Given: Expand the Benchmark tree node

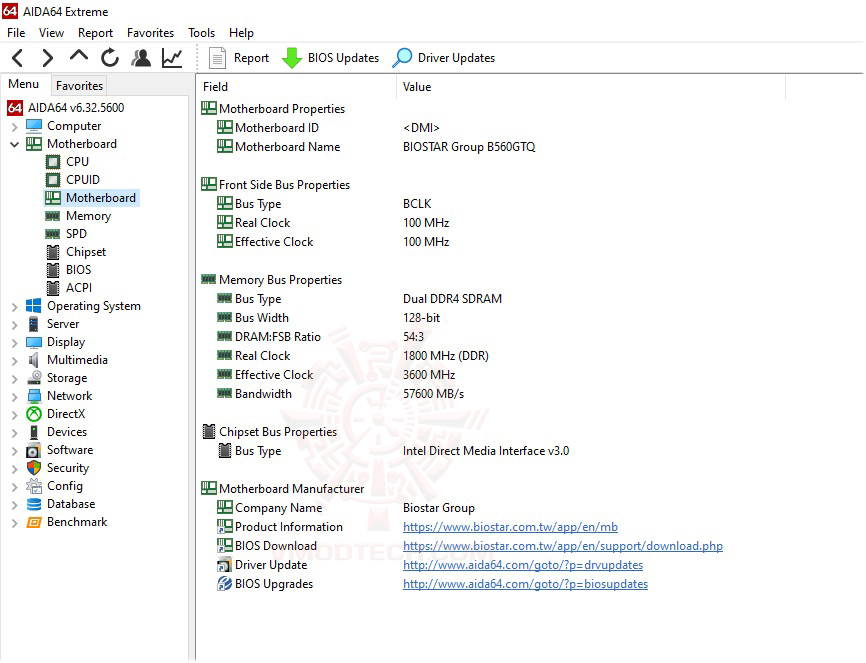Looking at the screenshot, I should click(x=14, y=523).
